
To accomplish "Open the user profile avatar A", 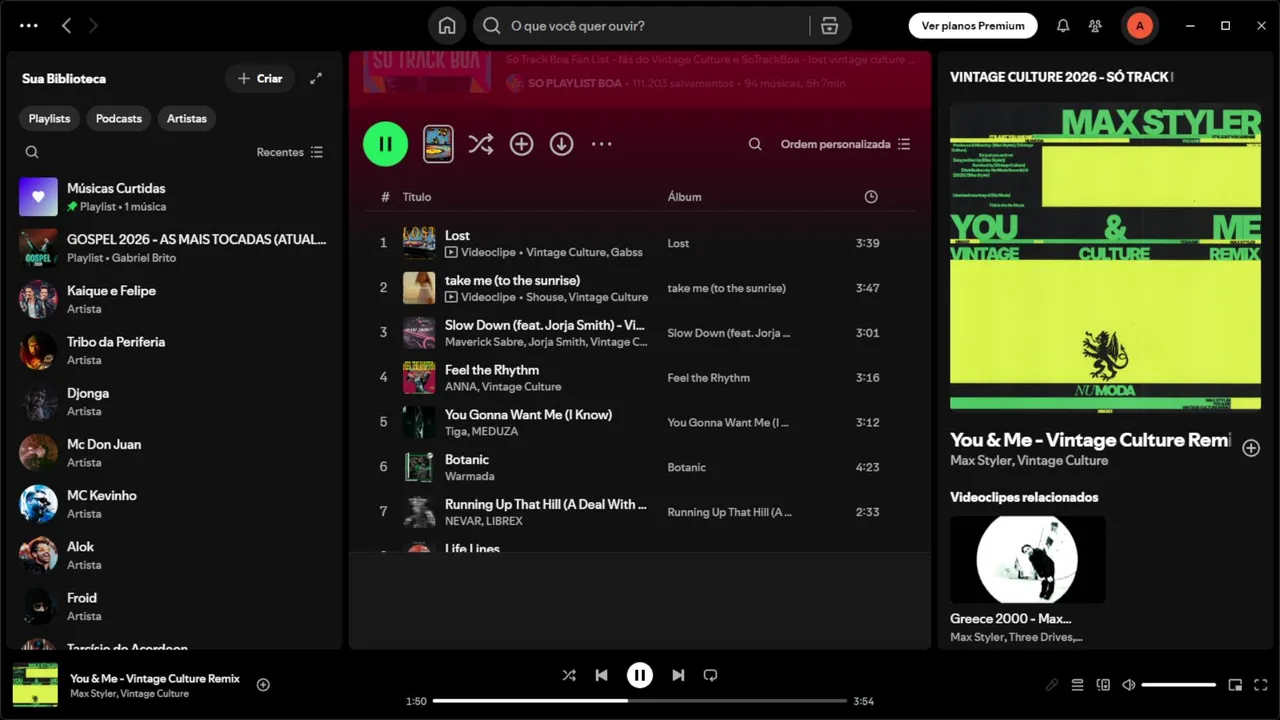I will (1139, 26).
